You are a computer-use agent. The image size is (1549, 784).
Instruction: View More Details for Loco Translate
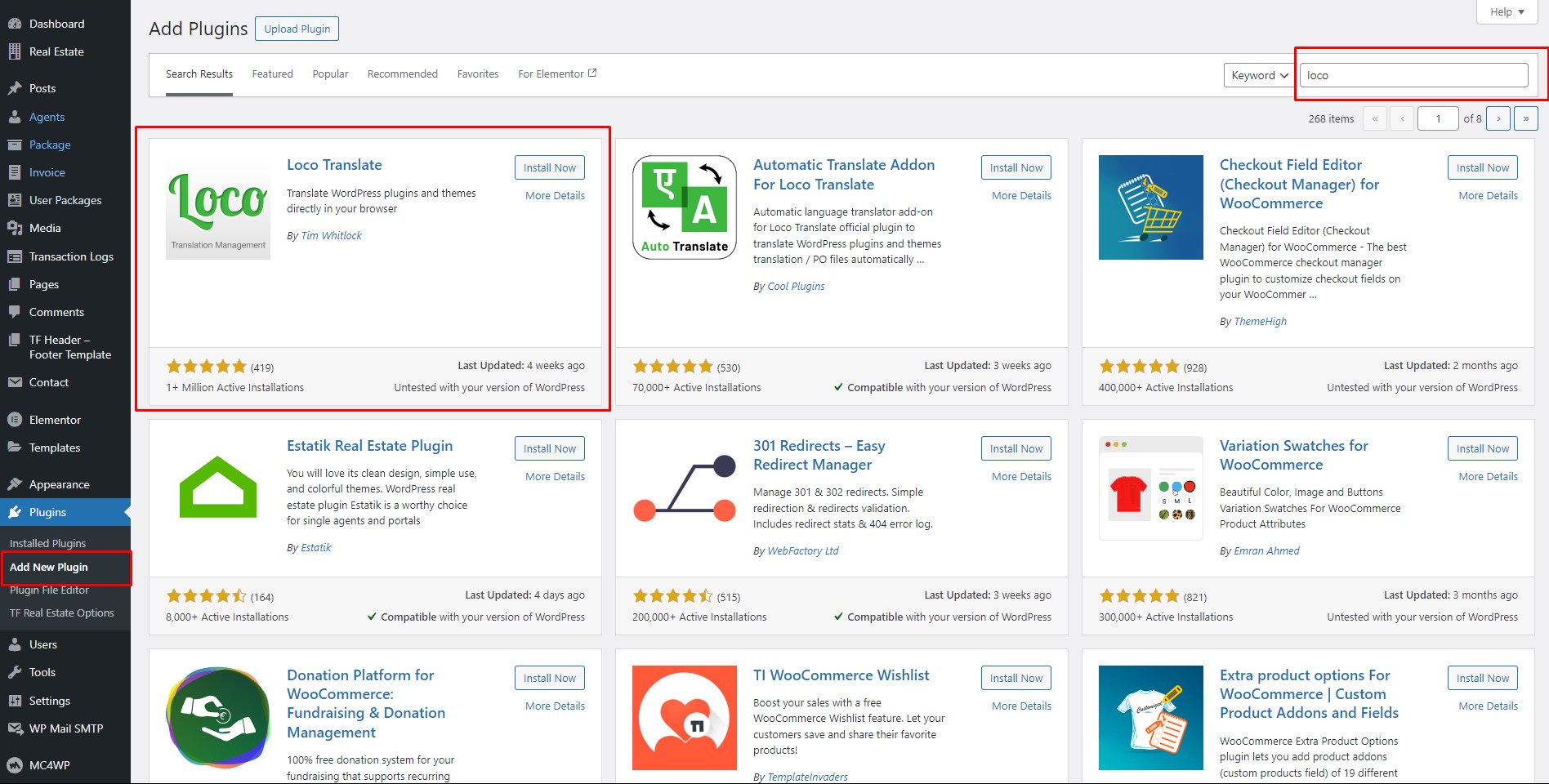556,195
